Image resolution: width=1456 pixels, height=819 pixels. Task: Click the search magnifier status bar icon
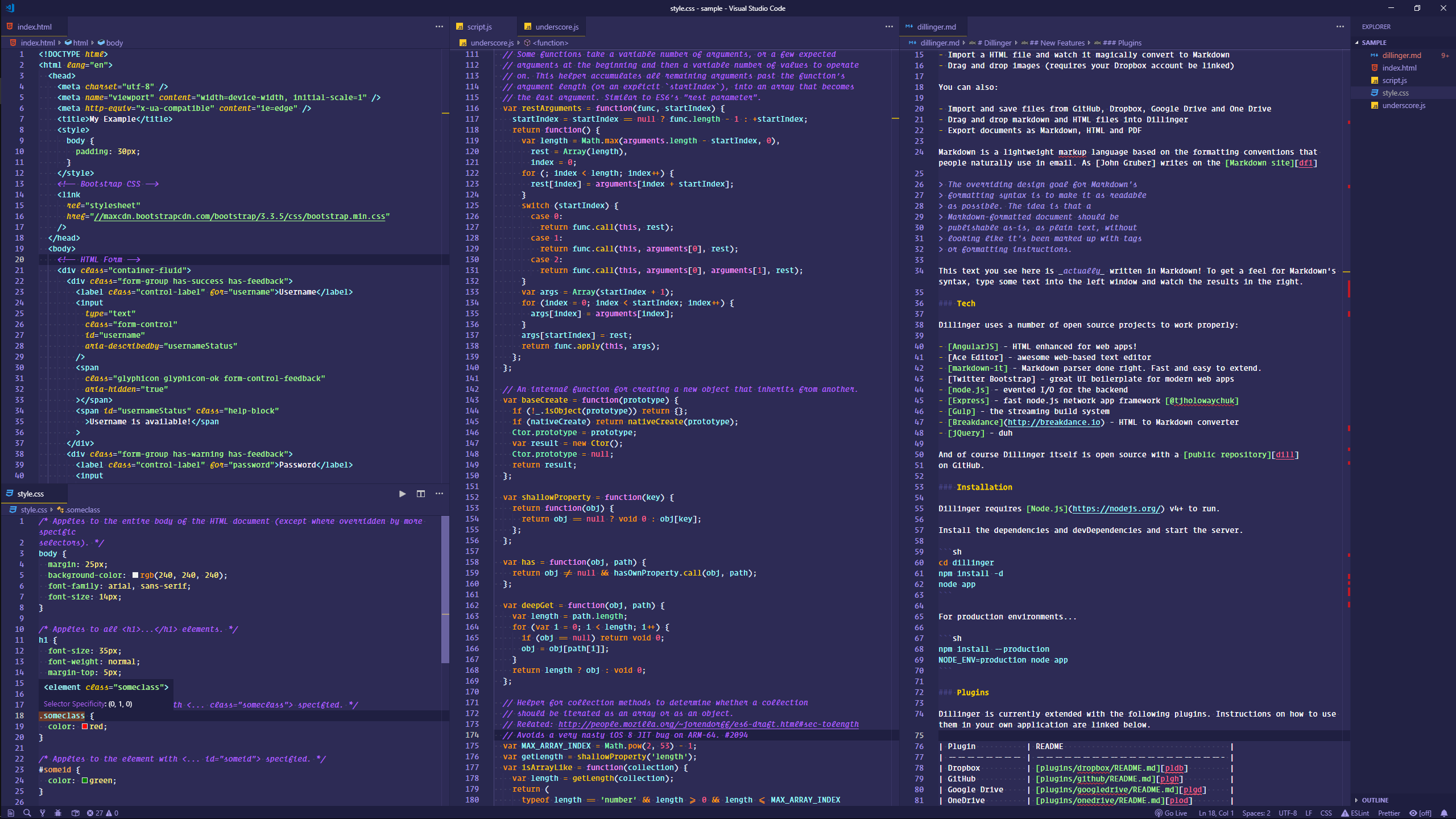point(27,813)
